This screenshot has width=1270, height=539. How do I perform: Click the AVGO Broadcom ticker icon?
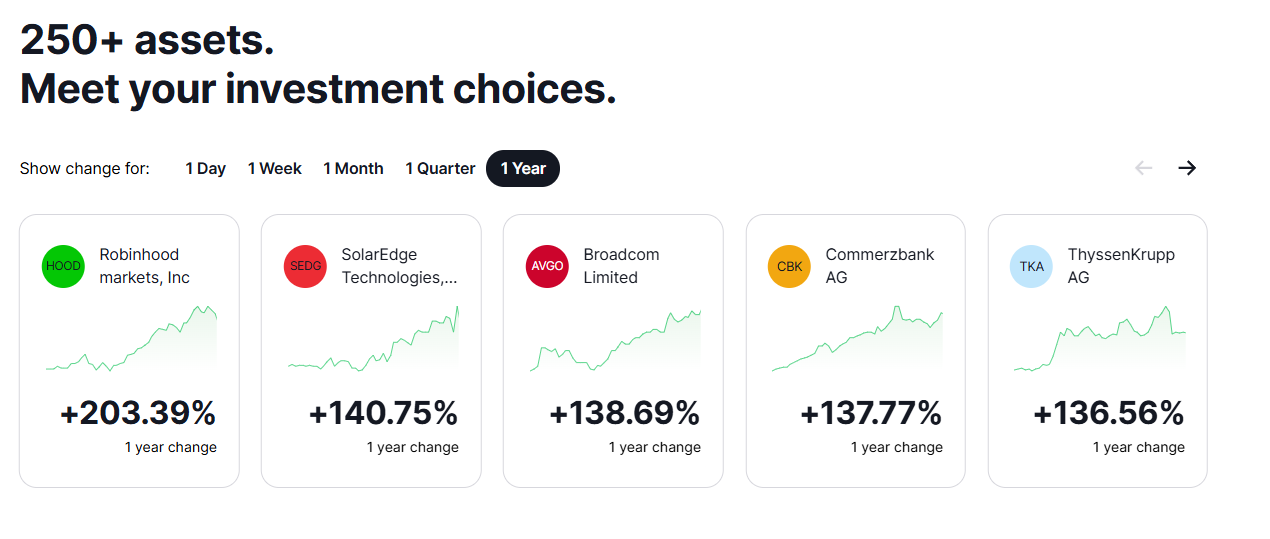point(547,267)
